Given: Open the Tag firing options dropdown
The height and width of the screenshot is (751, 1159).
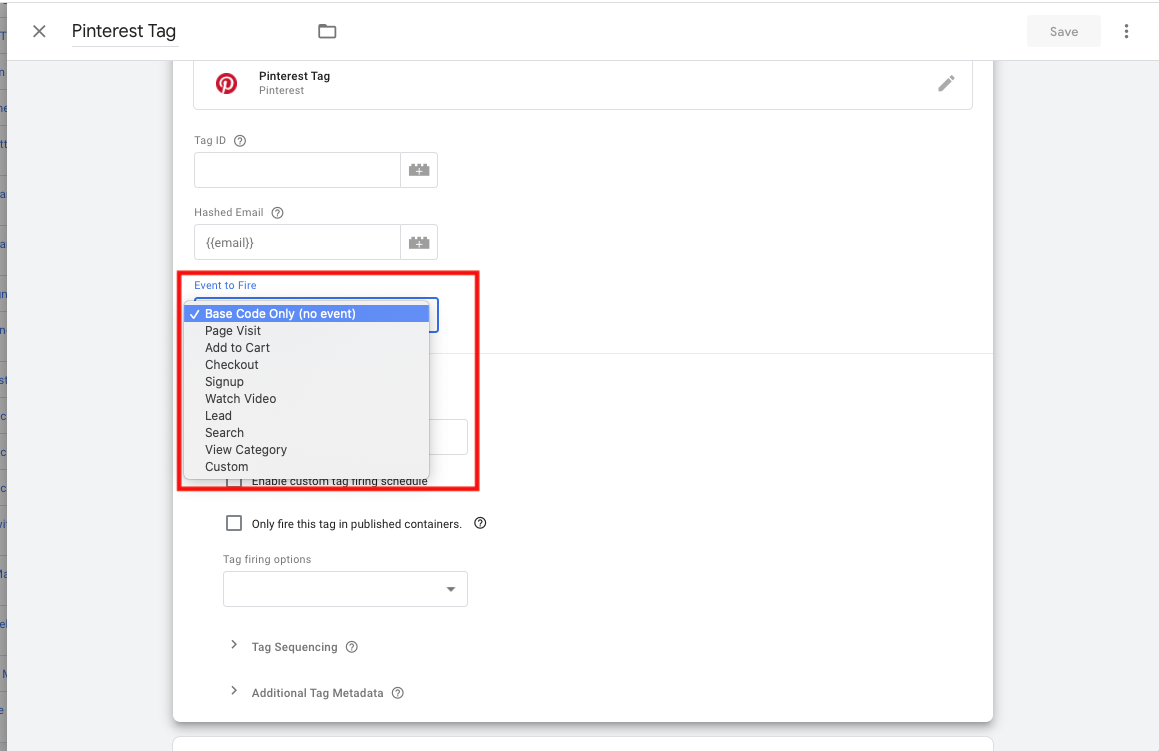Looking at the screenshot, I should (x=345, y=589).
